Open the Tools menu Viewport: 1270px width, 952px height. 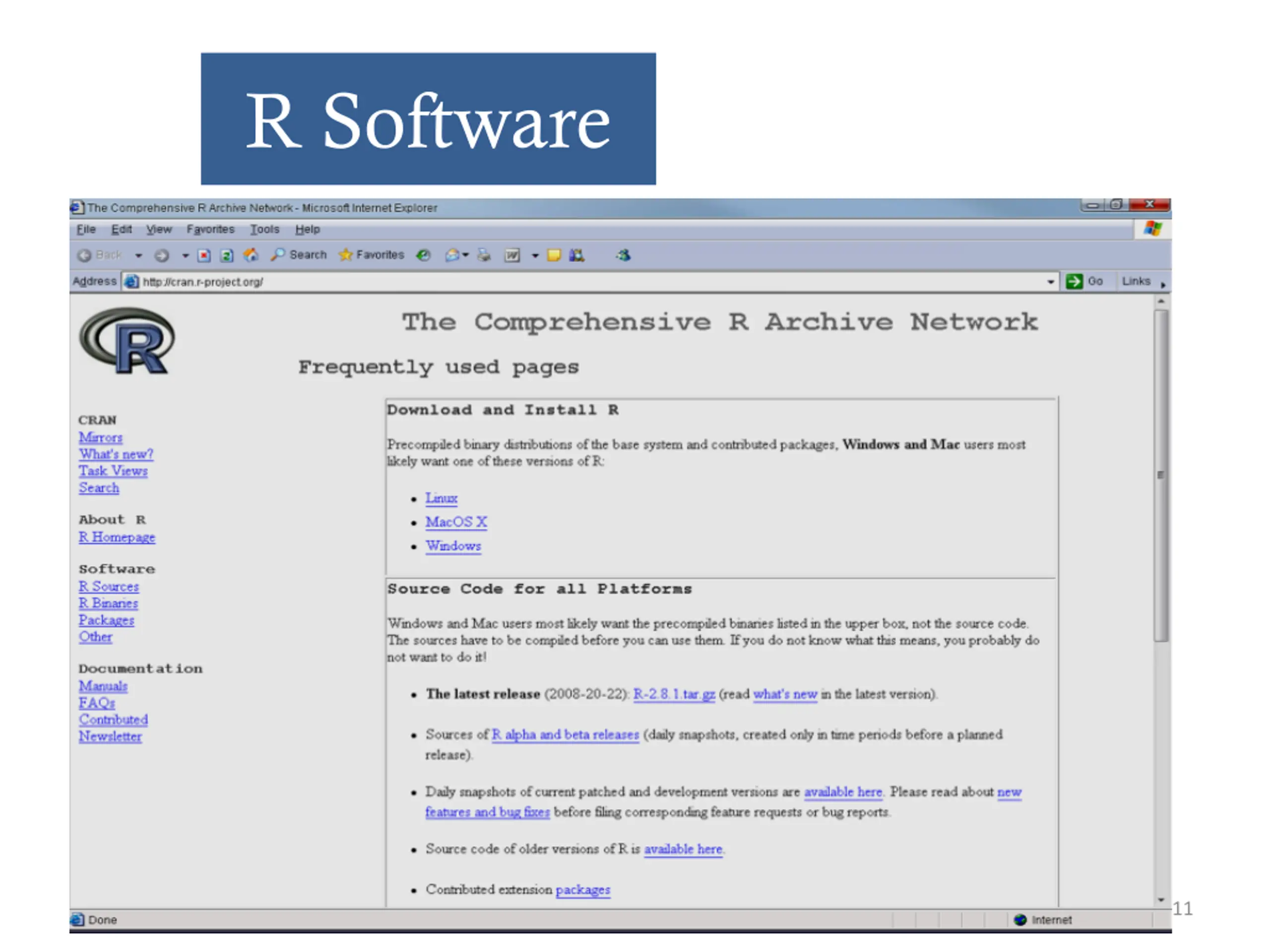[265, 229]
